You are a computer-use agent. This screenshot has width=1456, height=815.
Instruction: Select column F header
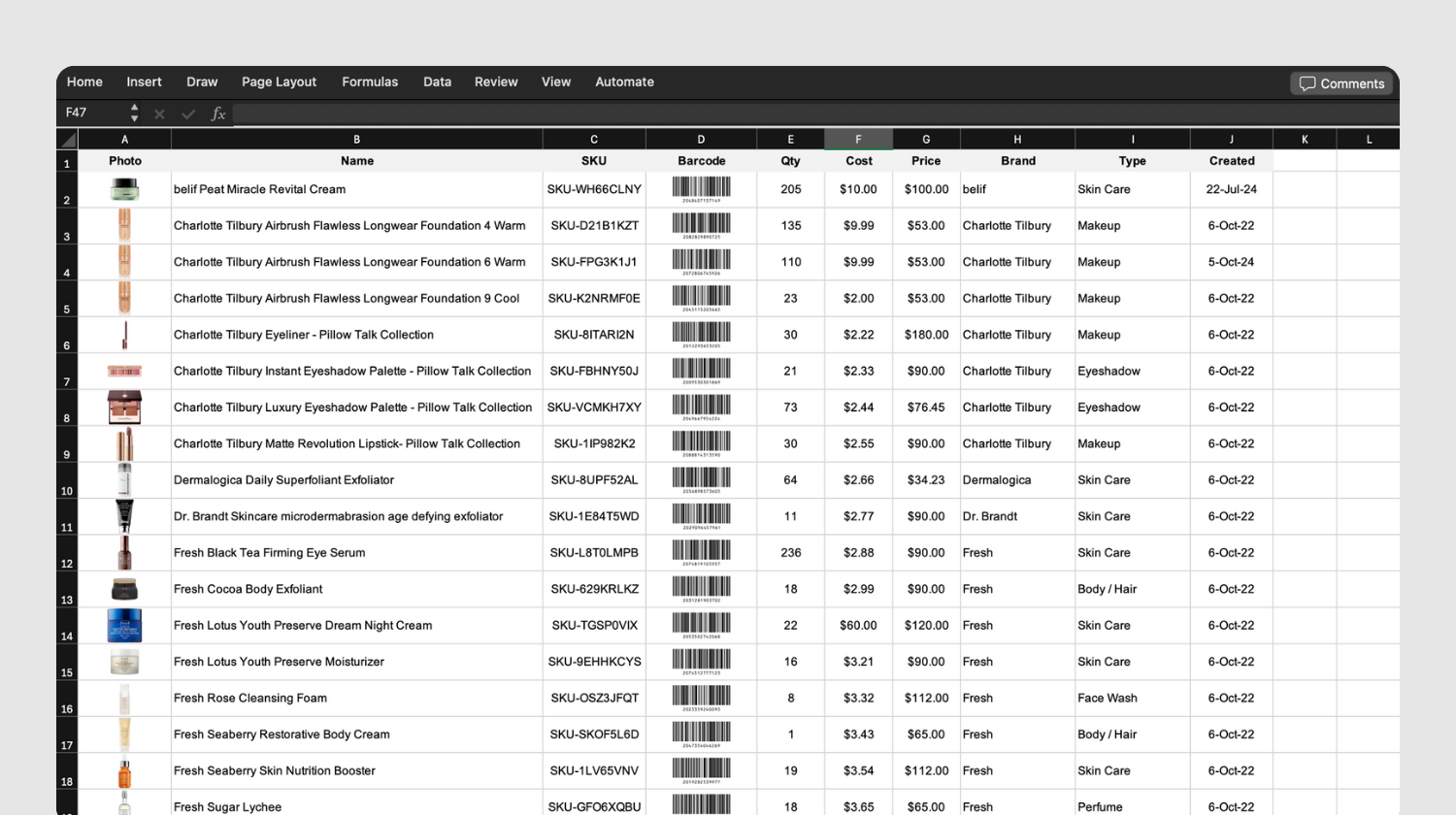858,138
